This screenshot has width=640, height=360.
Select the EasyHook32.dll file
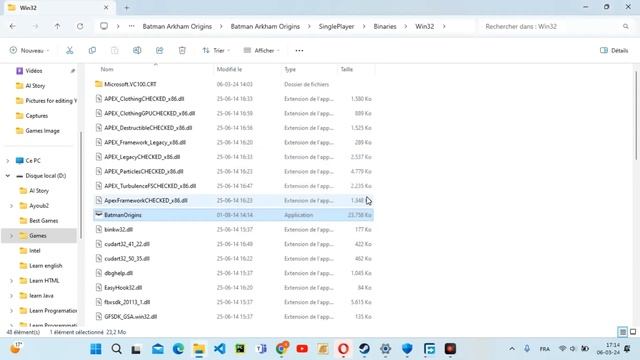(x=233, y=288)
